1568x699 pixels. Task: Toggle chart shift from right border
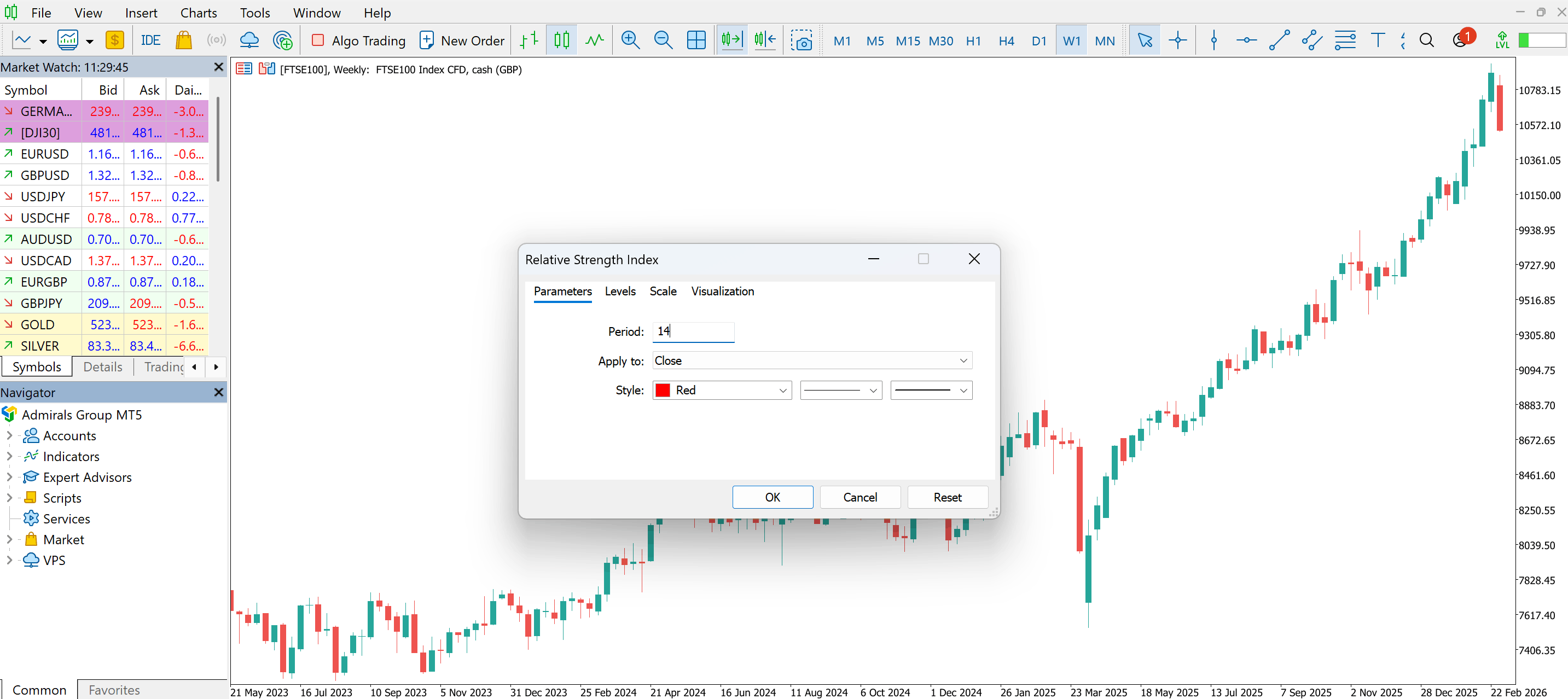(765, 41)
